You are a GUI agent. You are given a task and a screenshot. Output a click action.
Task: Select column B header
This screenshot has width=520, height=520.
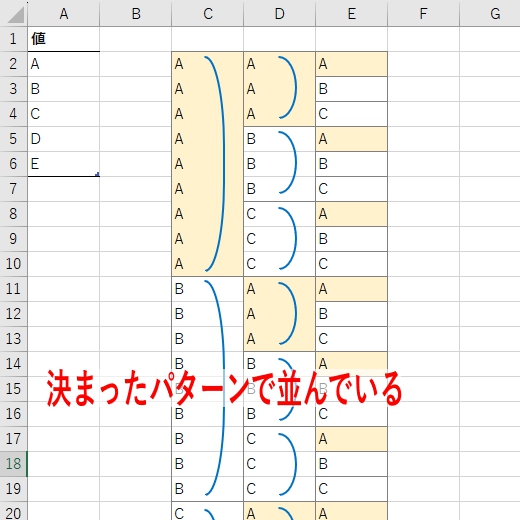click(136, 13)
